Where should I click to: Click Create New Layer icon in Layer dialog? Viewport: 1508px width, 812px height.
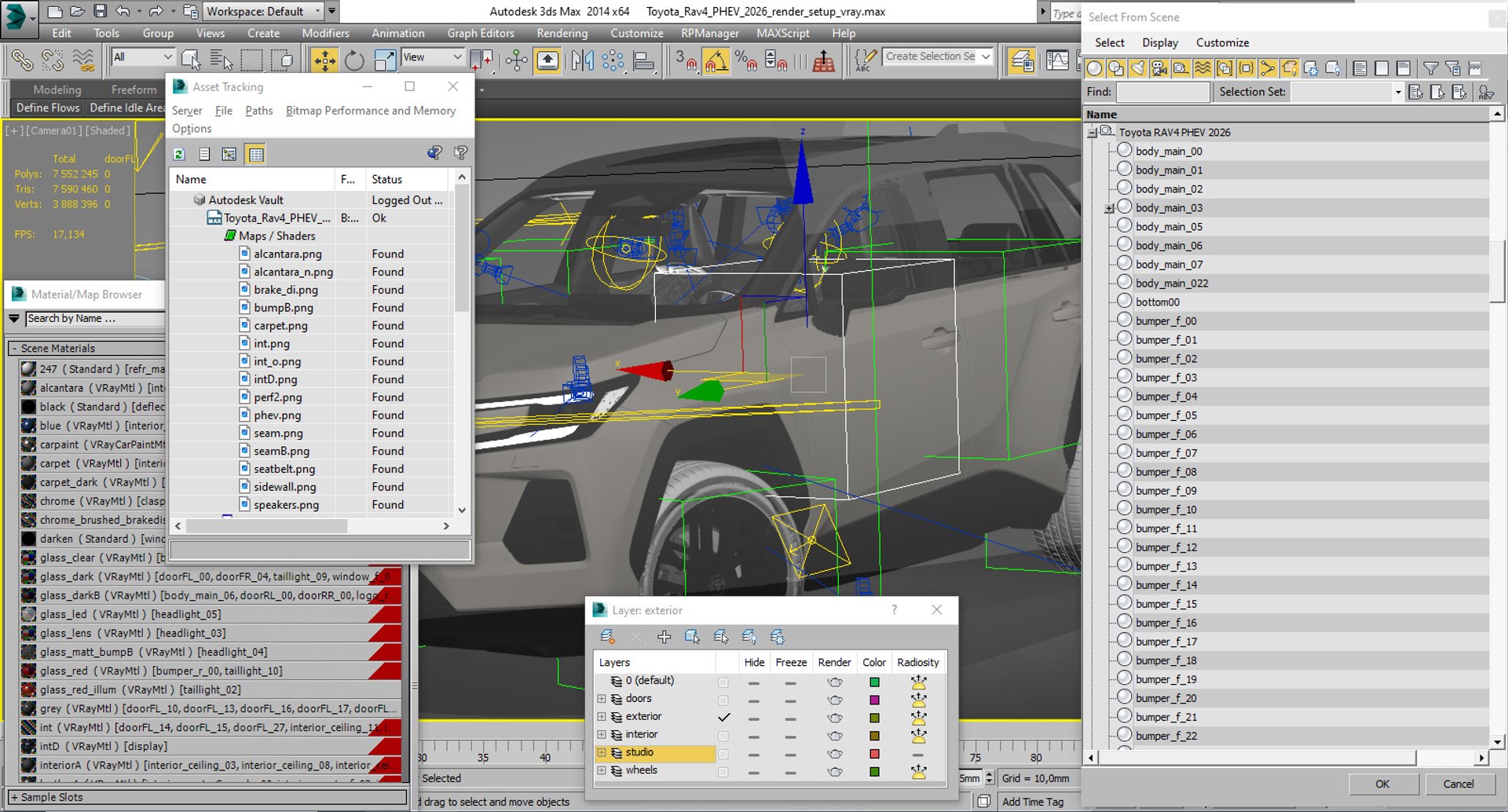tap(607, 637)
